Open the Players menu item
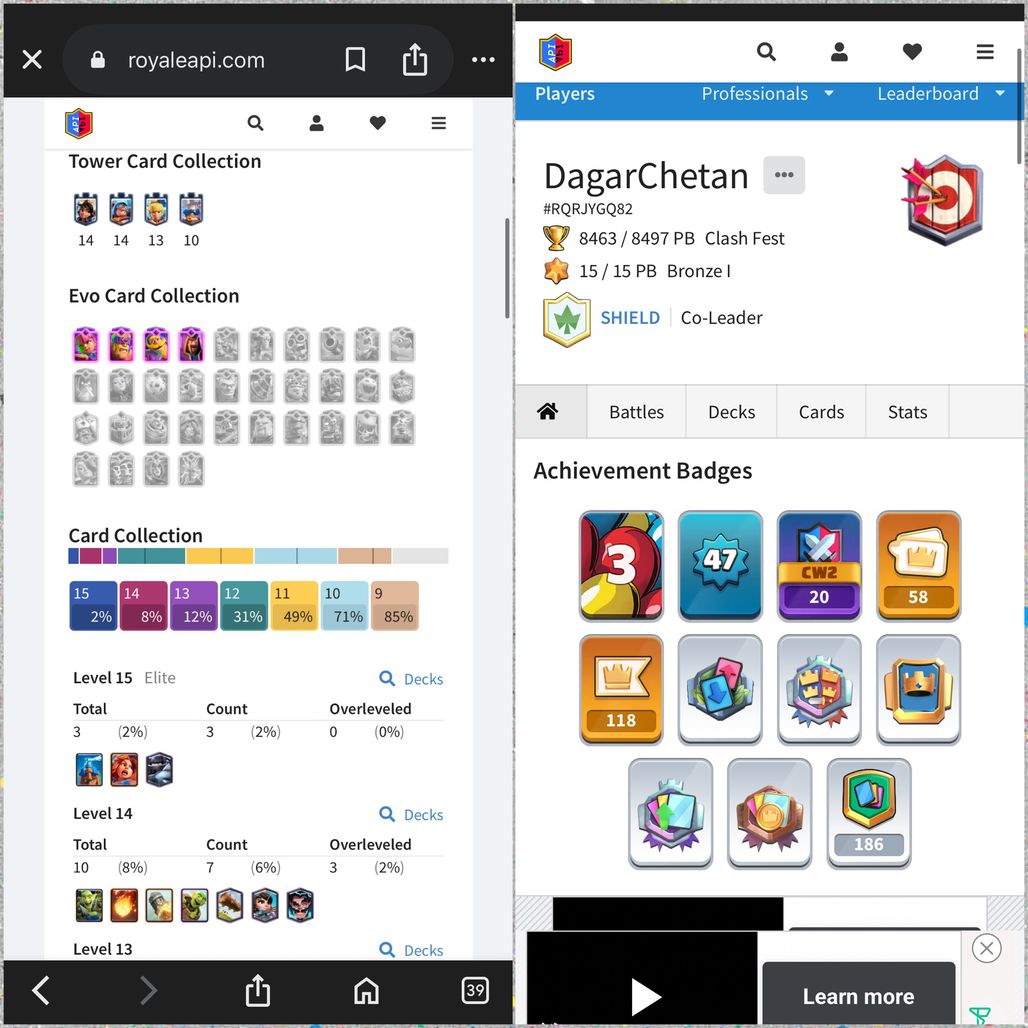The image size is (1028, 1028). tap(564, 94)
